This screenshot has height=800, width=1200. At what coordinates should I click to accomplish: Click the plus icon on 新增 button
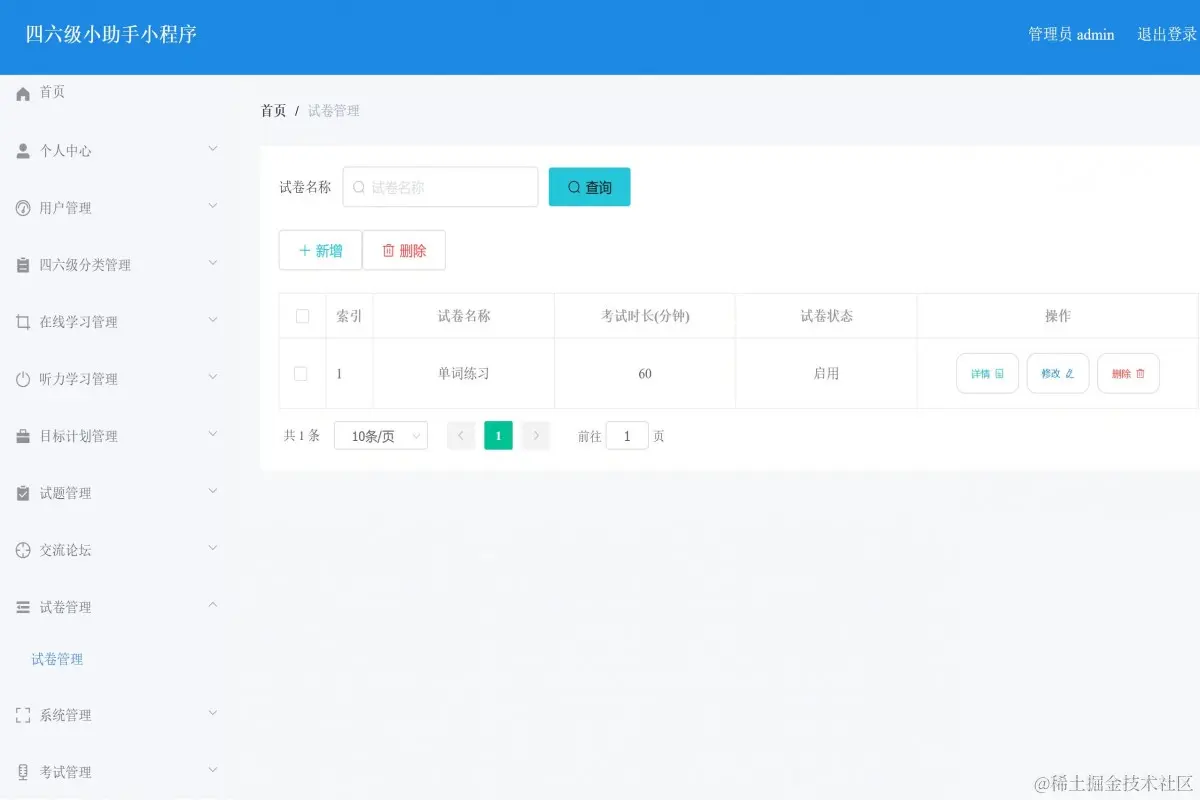click(x=305, y=251)
